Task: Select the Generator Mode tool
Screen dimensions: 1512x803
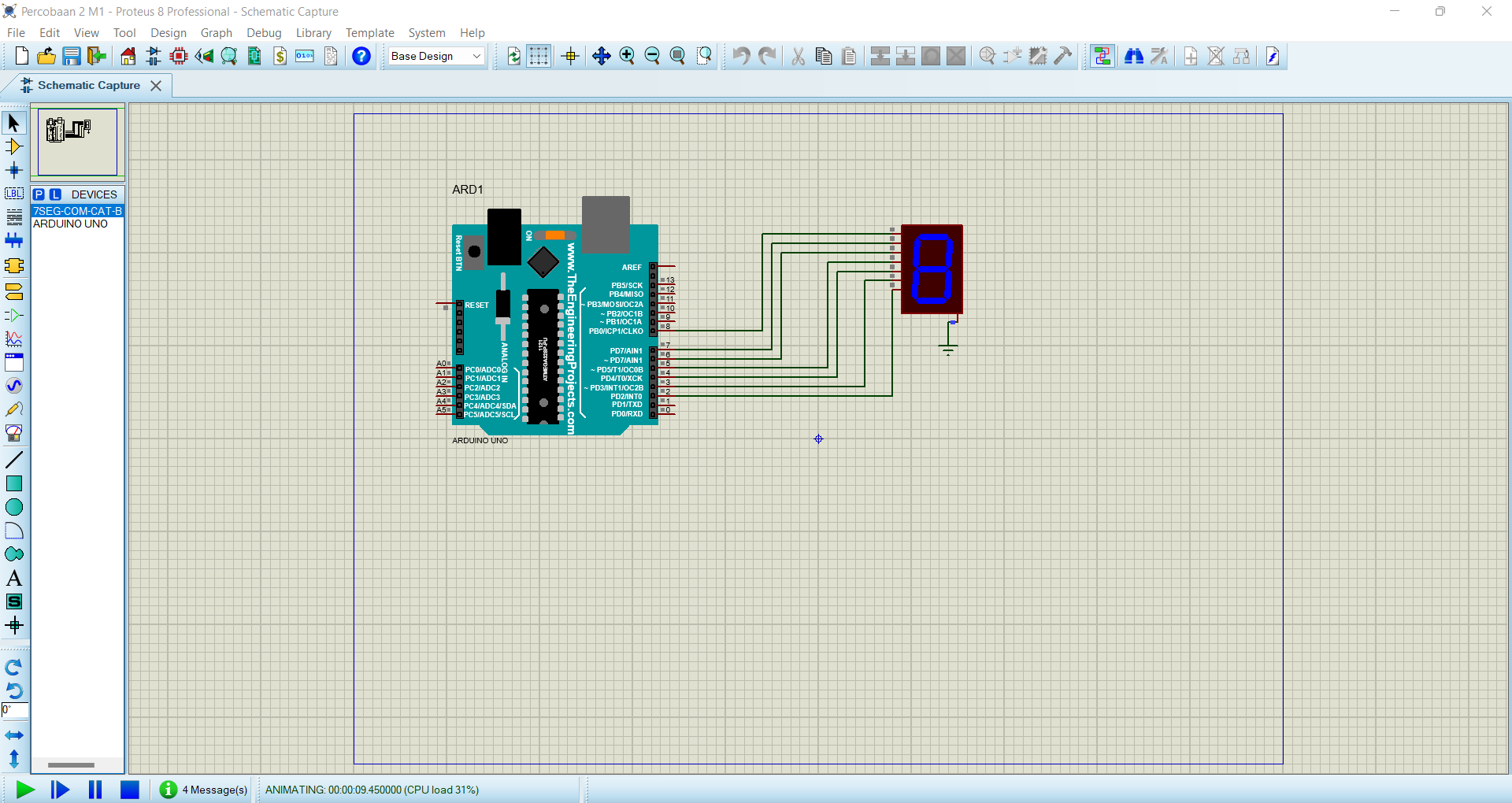Action: pyautogui.click(x=13, y=386)
